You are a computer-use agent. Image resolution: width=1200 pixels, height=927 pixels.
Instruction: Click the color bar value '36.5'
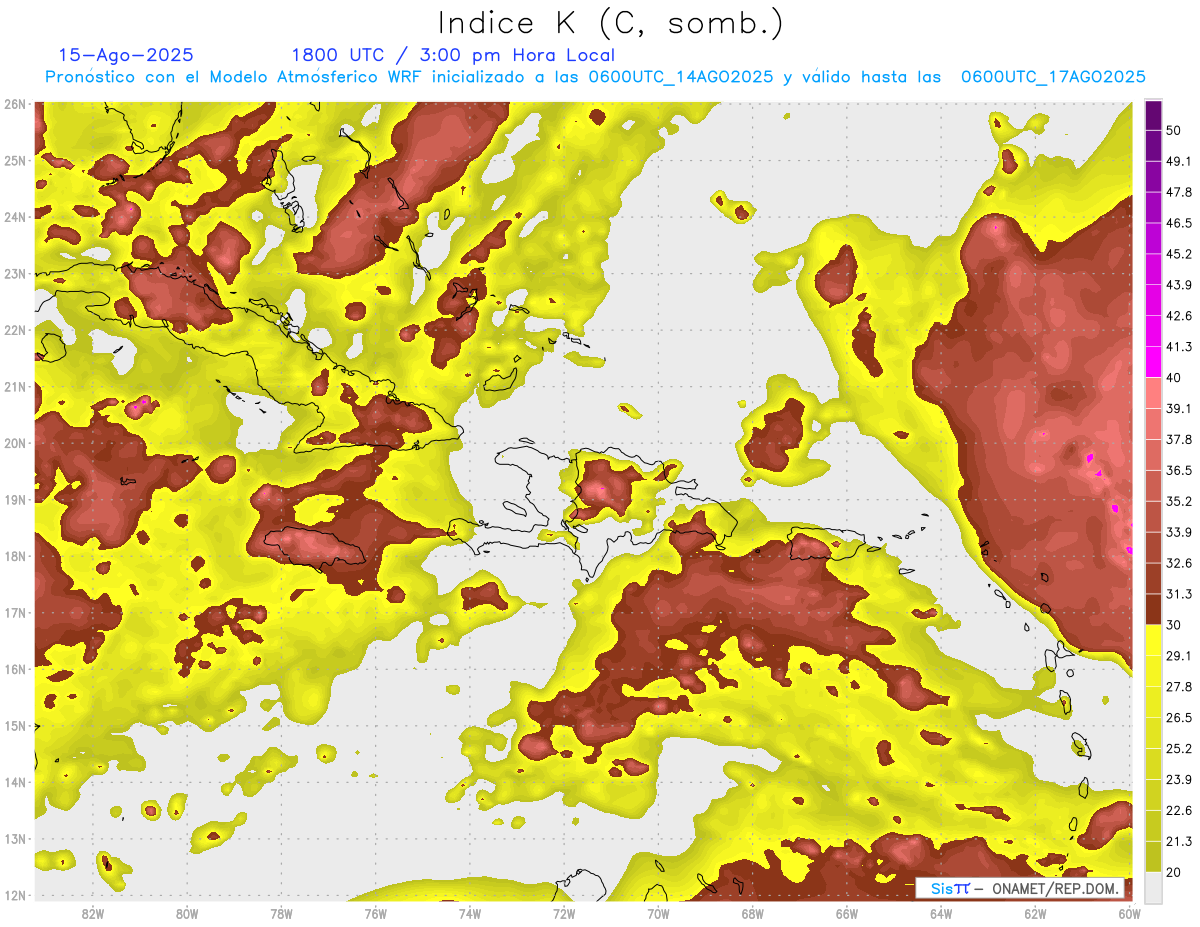1179,470
